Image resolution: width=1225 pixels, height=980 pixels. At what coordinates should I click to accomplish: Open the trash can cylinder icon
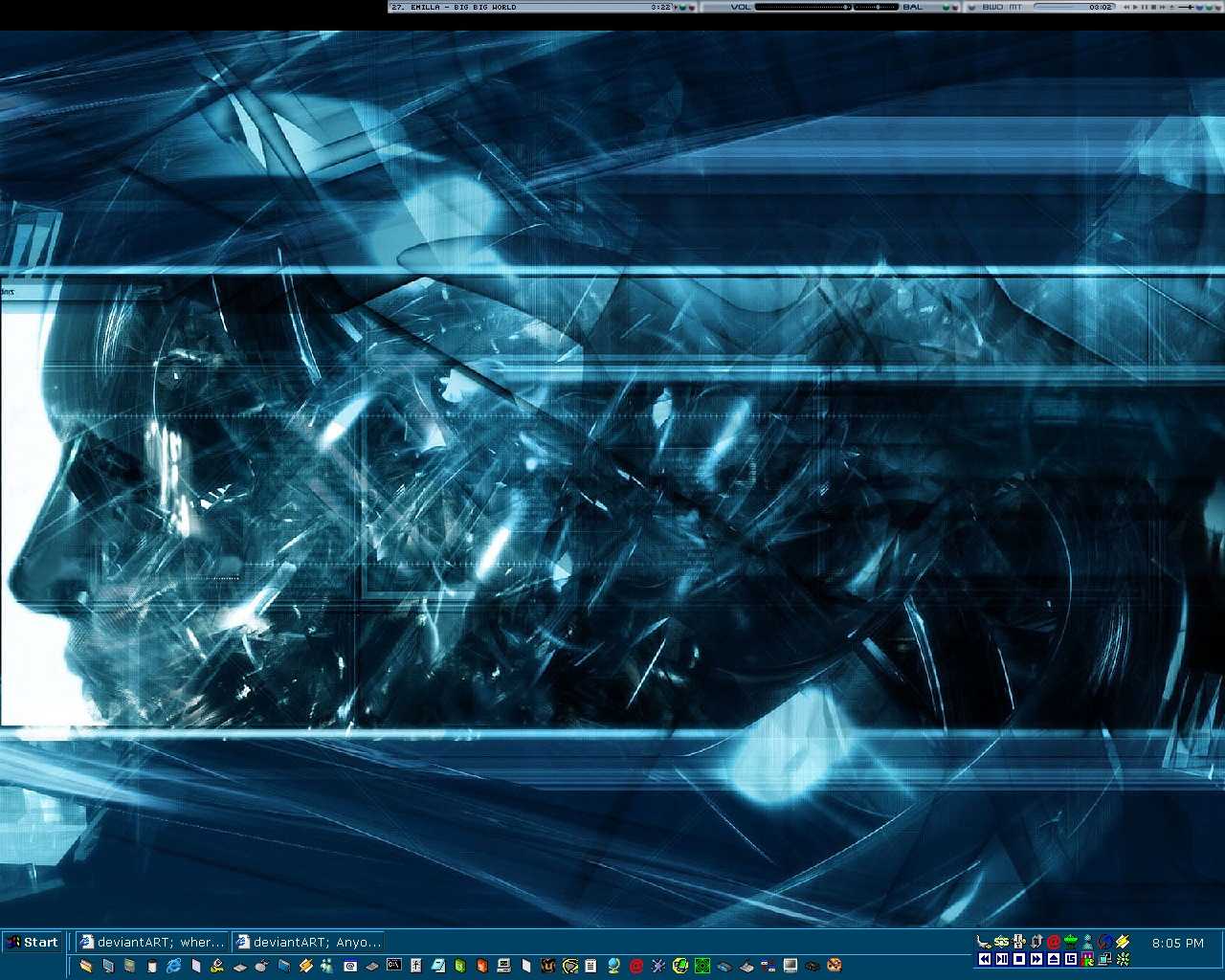click(151, 966)
